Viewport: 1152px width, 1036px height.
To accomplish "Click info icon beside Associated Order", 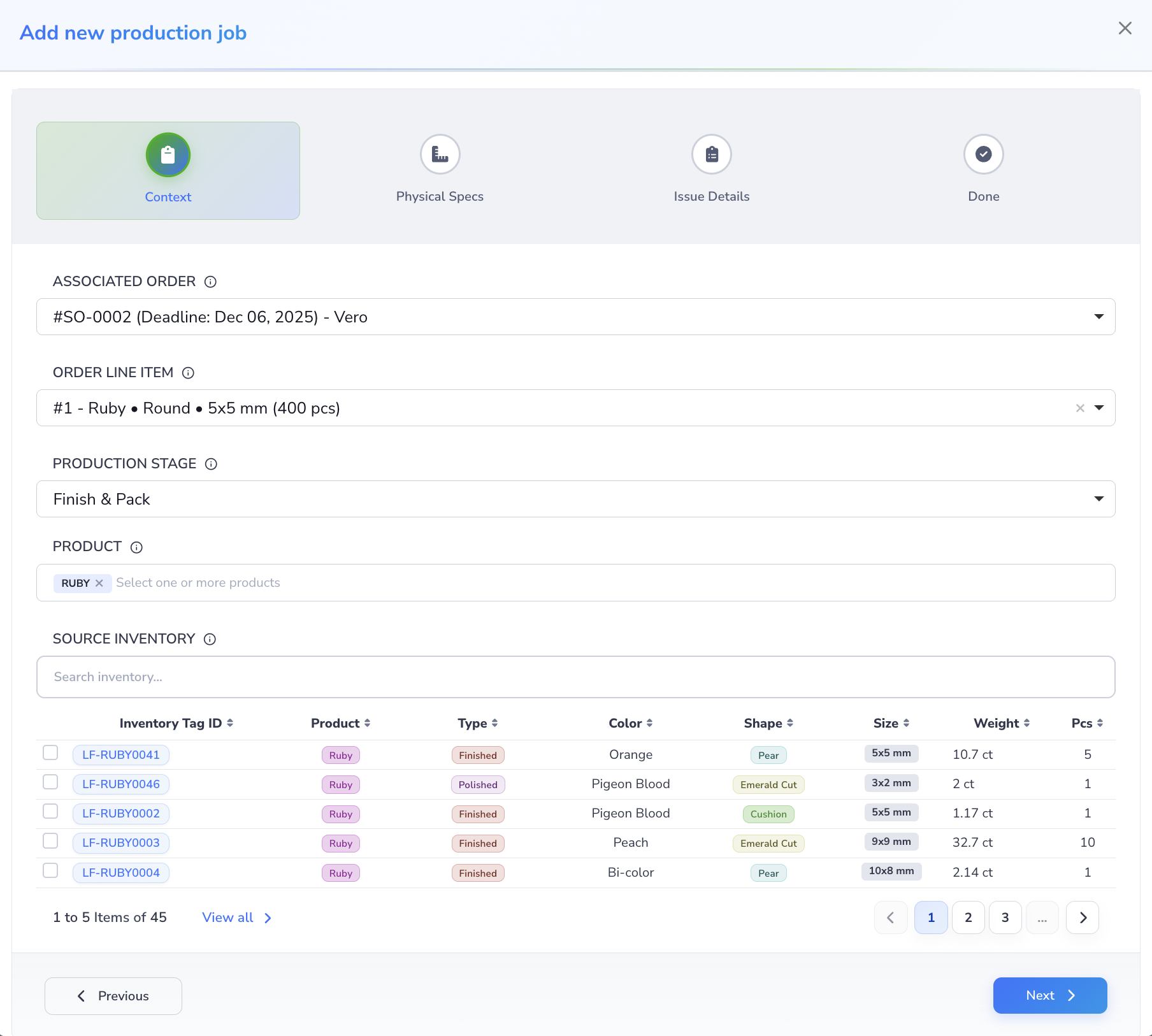I will [210, 282].
